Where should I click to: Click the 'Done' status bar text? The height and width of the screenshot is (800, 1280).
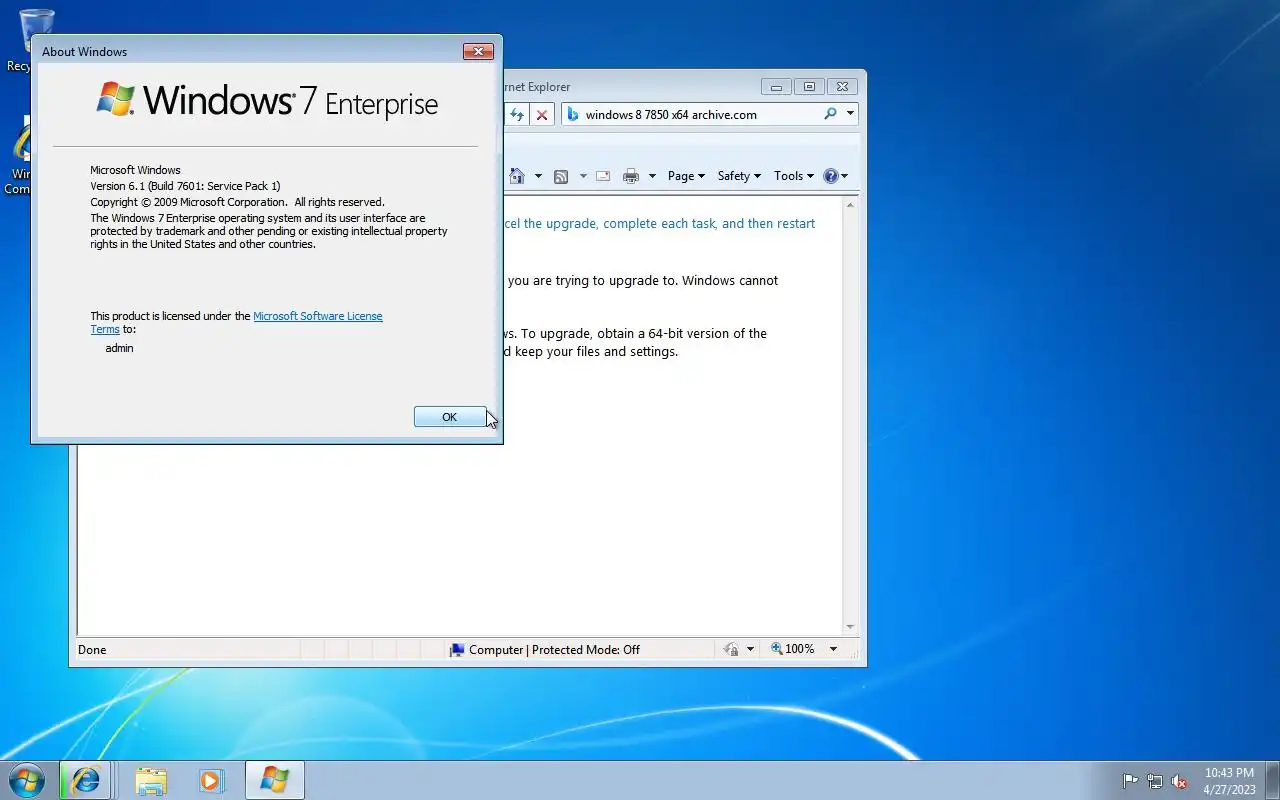point(92,650)
